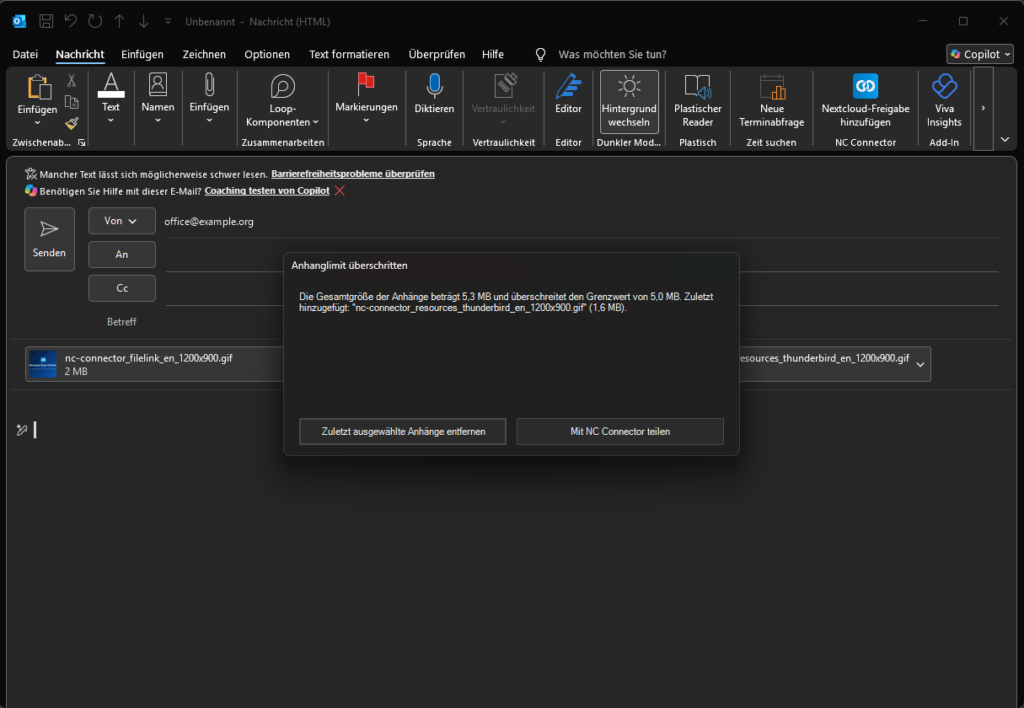Start dictation with the Diktieren microphone
1024x708 pixels.
click(434, 95)
